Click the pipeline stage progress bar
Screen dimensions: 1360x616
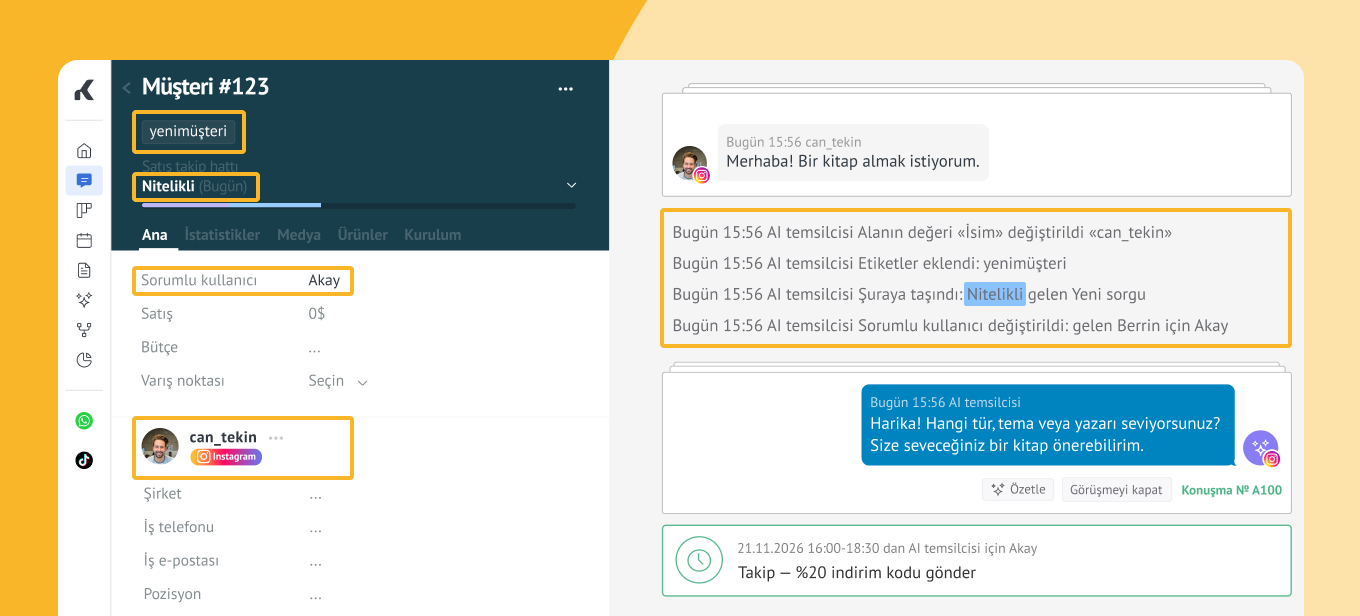pyautogui.click(x=358, y=206)
